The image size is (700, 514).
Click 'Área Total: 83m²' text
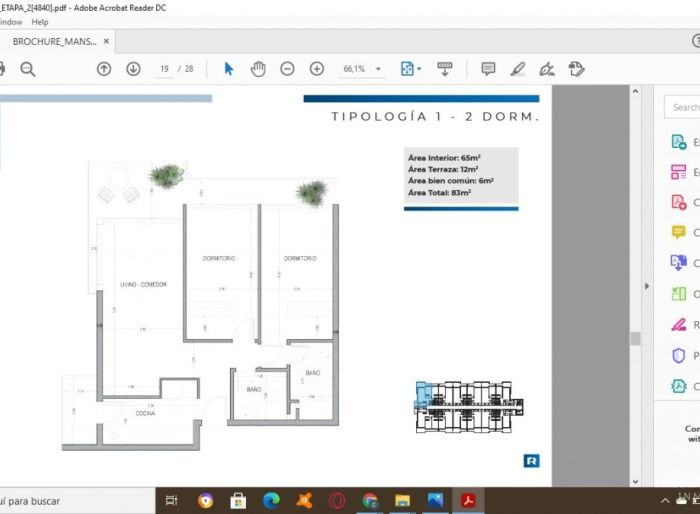tap(440, 192)
